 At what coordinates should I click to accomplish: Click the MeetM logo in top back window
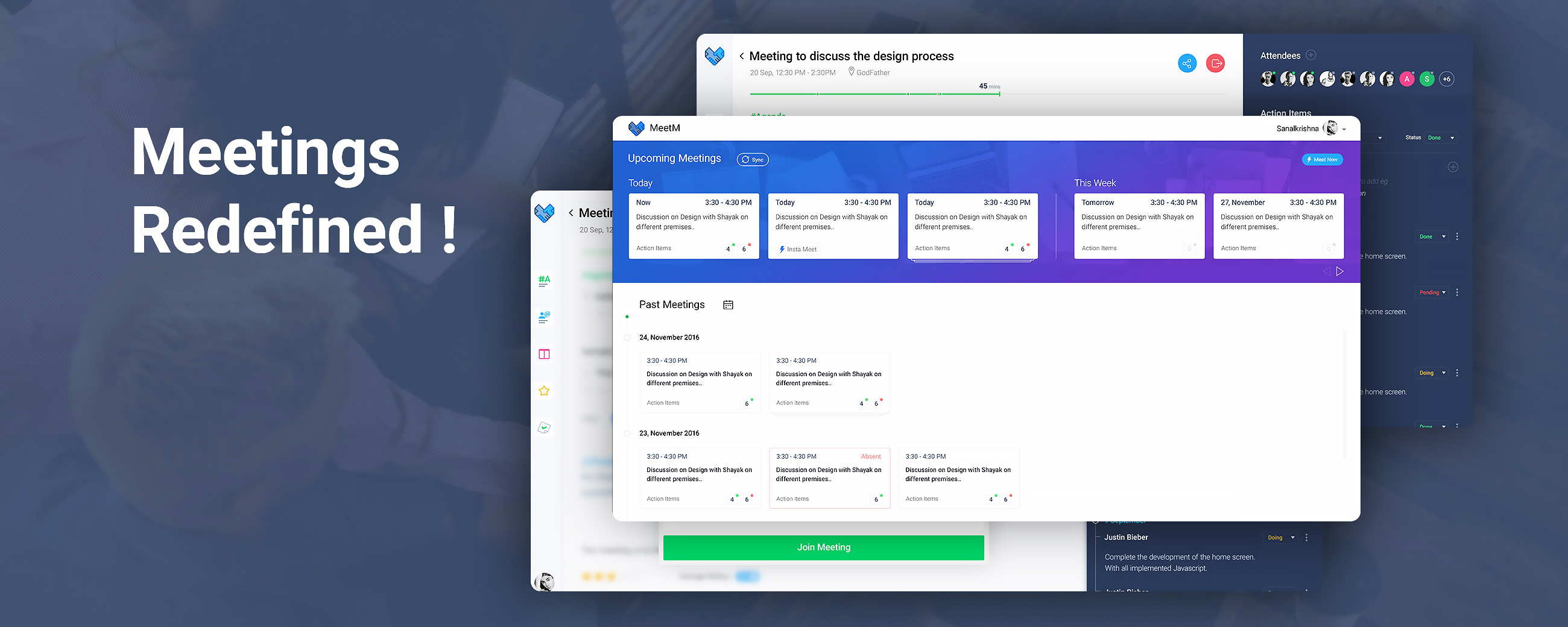(x=714, y=56)
